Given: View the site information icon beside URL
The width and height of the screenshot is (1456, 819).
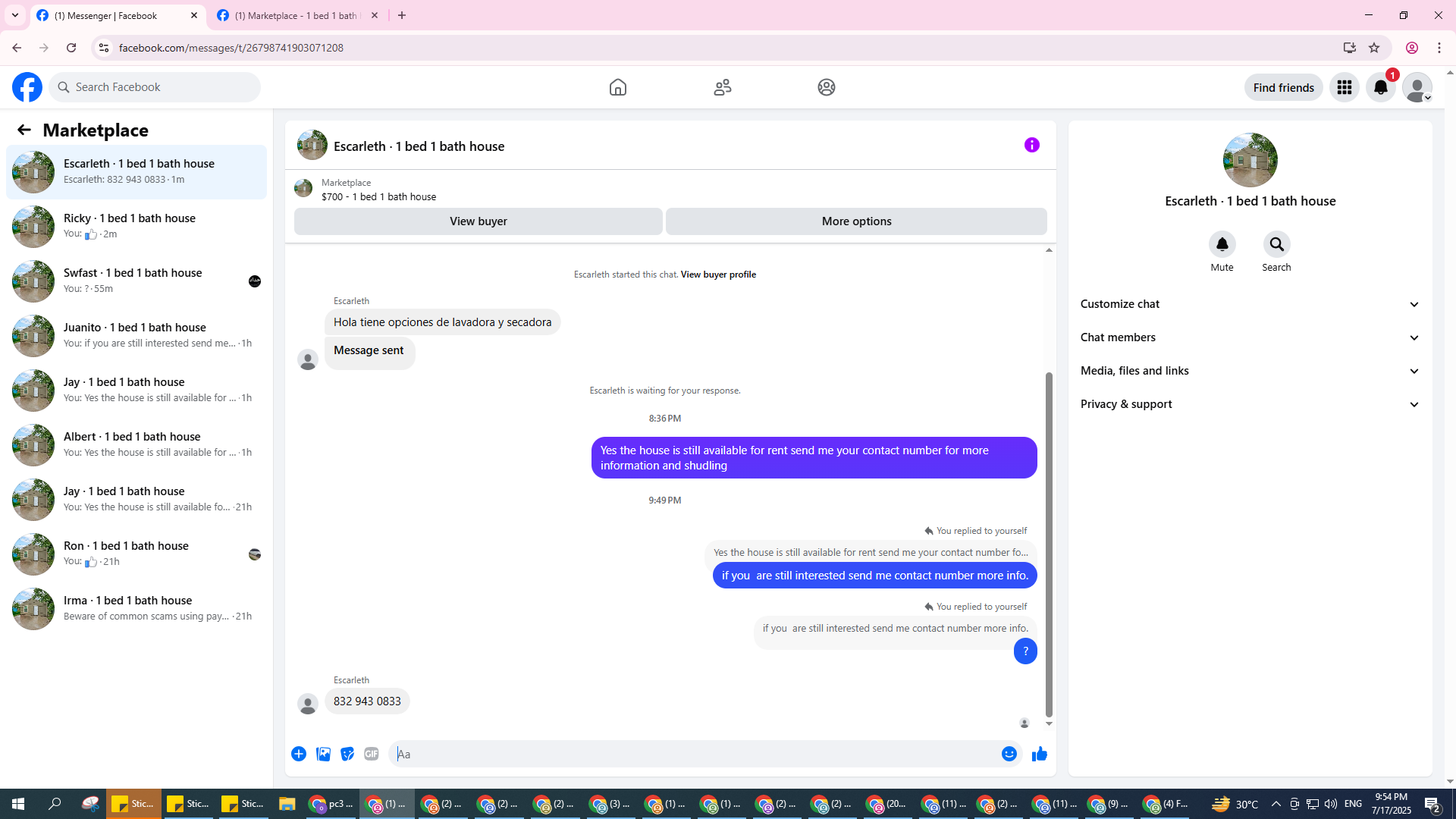Looking at the screenshot, I should pyautogui.click(x=104, y=48).
